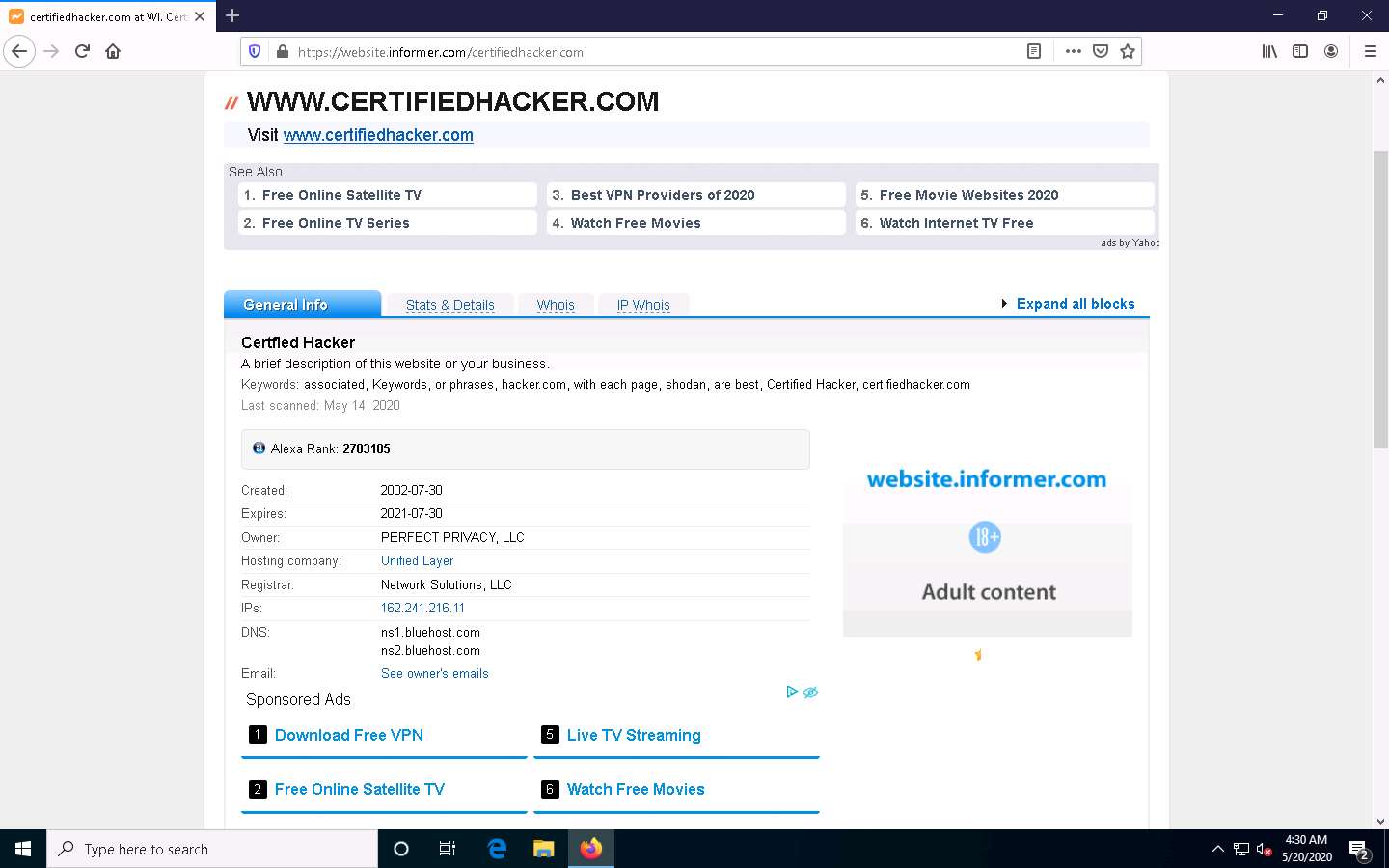Click muted volume tray icon

tap(1264, 849)
